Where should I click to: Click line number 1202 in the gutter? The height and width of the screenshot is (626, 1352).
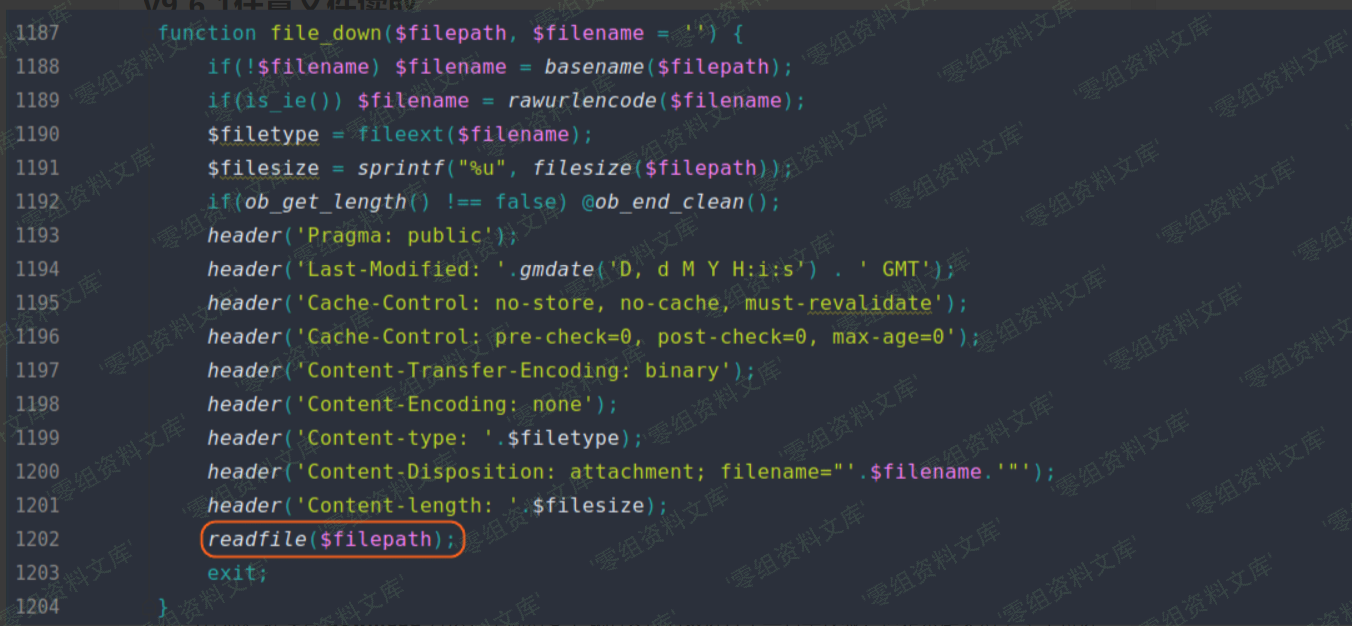pos(37,540)
